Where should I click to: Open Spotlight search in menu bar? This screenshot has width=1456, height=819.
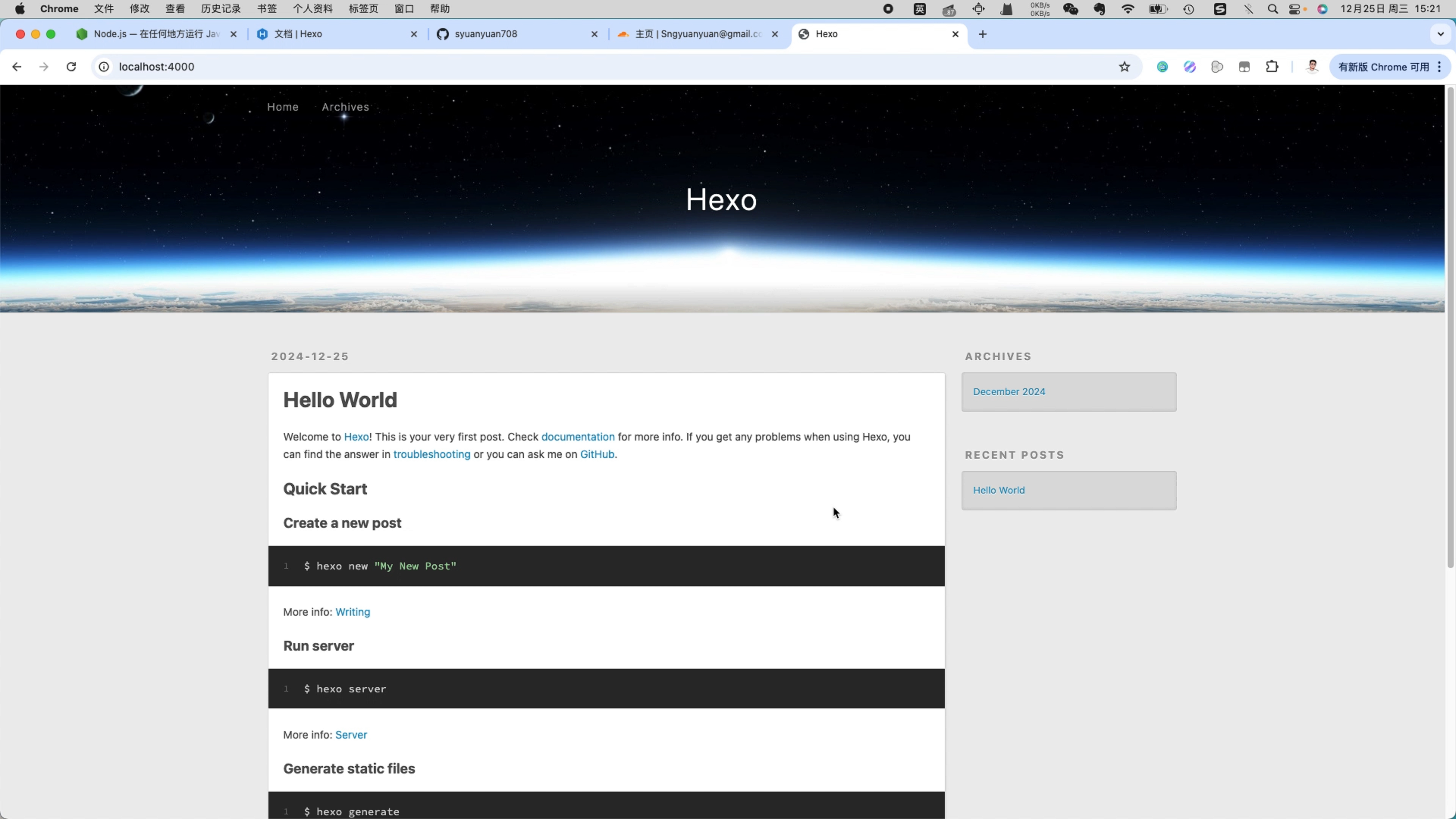click(1272, 8)
